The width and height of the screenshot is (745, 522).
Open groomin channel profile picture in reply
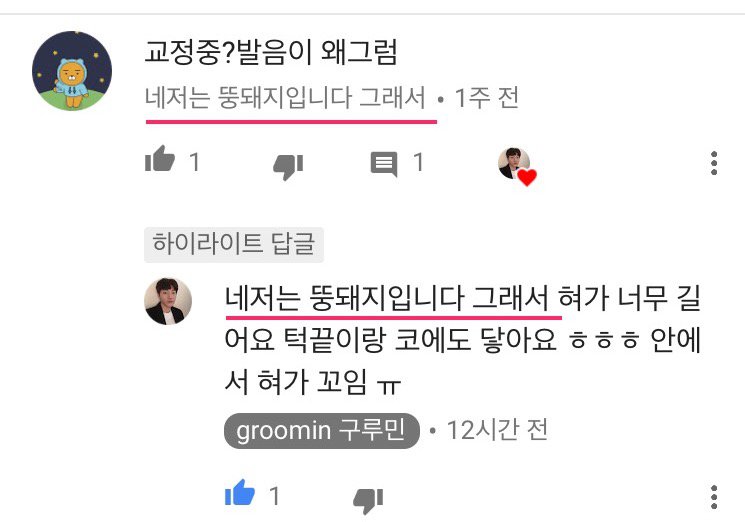click(168, 301)
